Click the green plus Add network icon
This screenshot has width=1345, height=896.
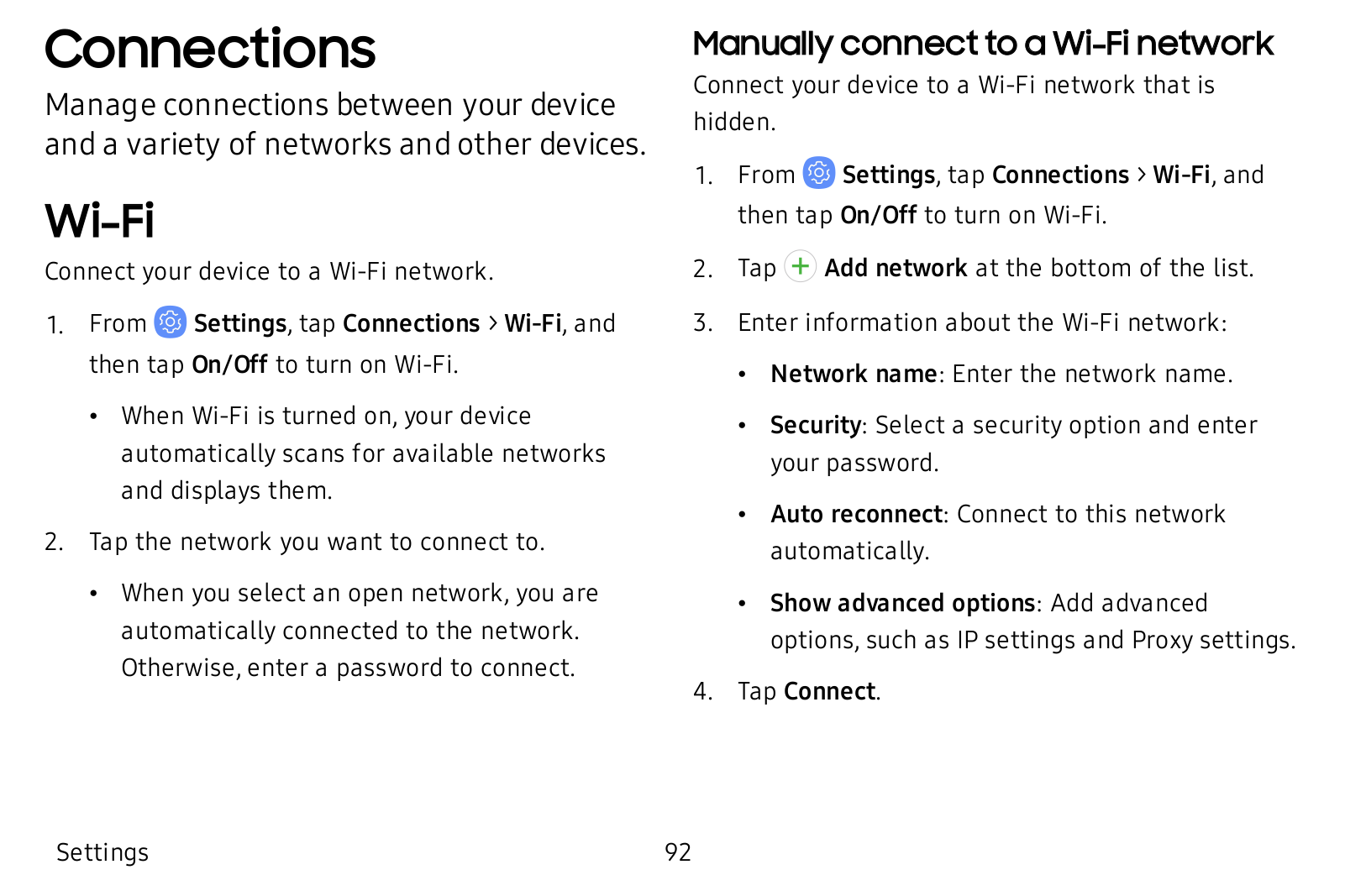[x=800, y=266]
